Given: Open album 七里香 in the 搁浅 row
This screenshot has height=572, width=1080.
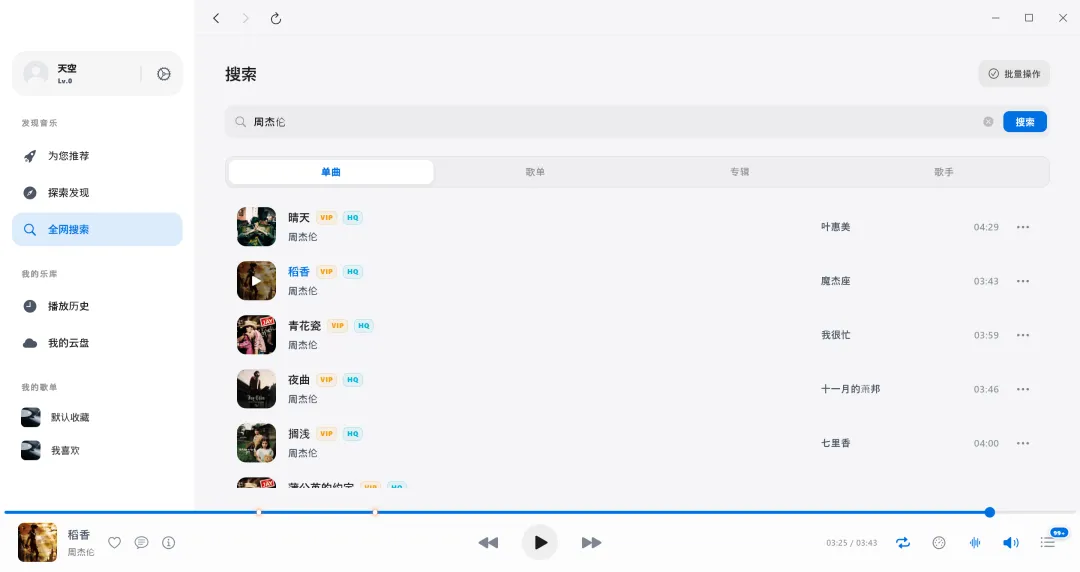Looking at the screenshot, I should pyautogui.click(x=835, y=443).
